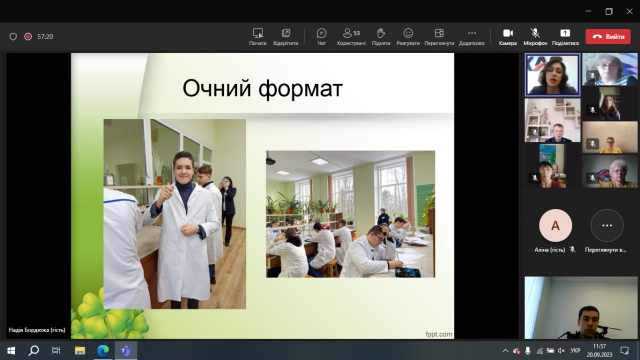The image size is (640, 360).
Task: Unmute the Мікрофон microphone
Action: 535,36
